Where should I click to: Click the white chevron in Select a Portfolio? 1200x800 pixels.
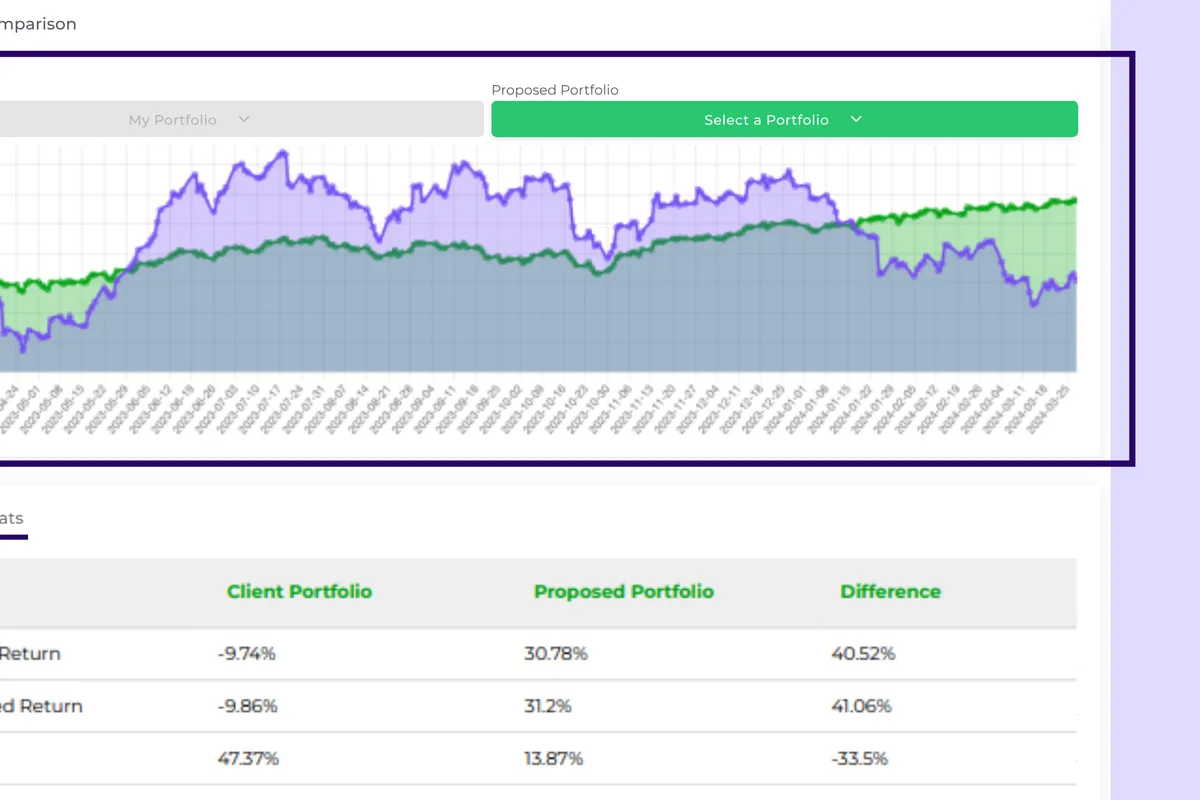point(855,119)
